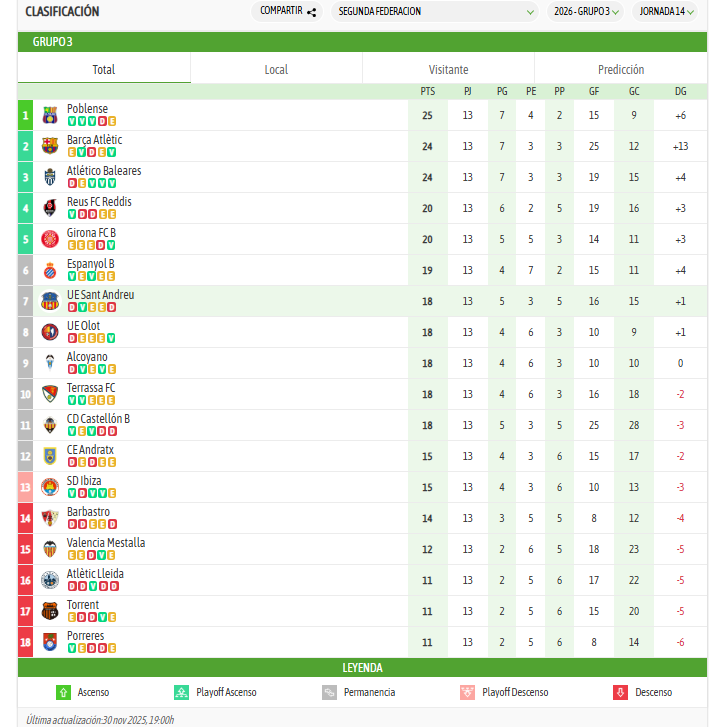Viewport: 715px width, 727px height.
Task: Click the Girona FC B badge
Action: pyautogui.click(x=50, y=239)
